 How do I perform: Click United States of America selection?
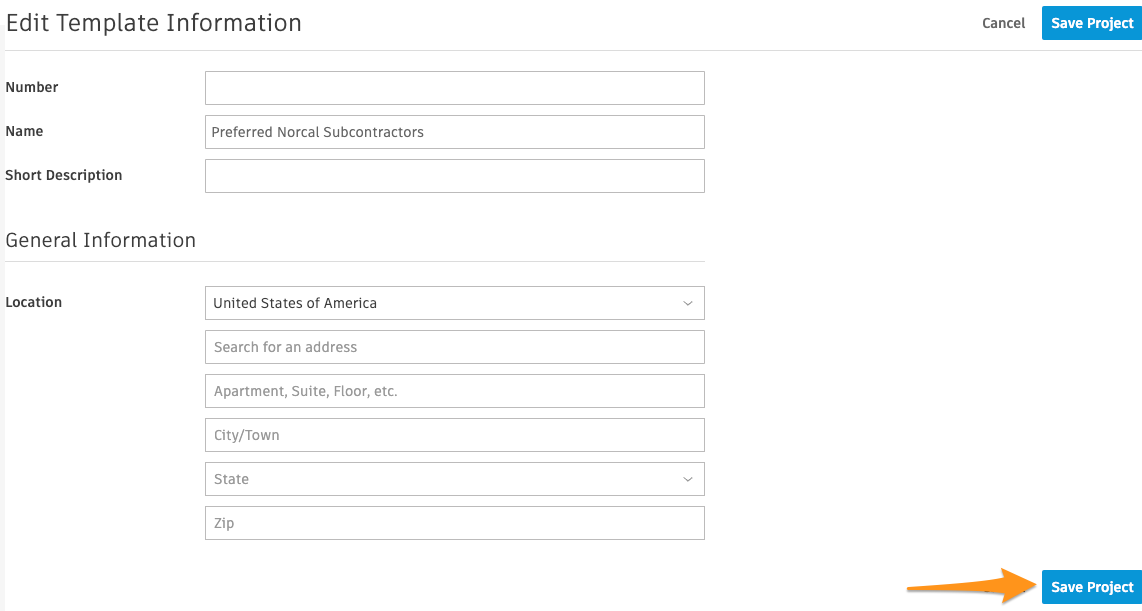pos(293,302)
